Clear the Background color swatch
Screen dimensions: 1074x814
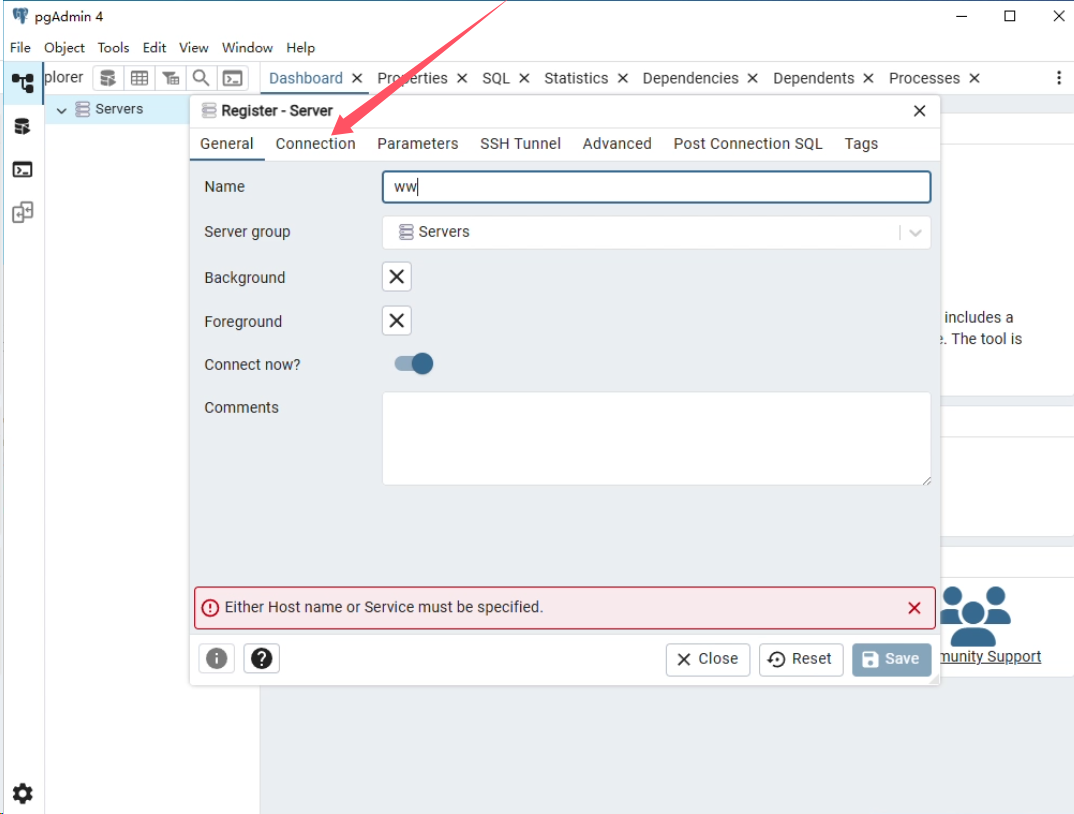[397, 277]
